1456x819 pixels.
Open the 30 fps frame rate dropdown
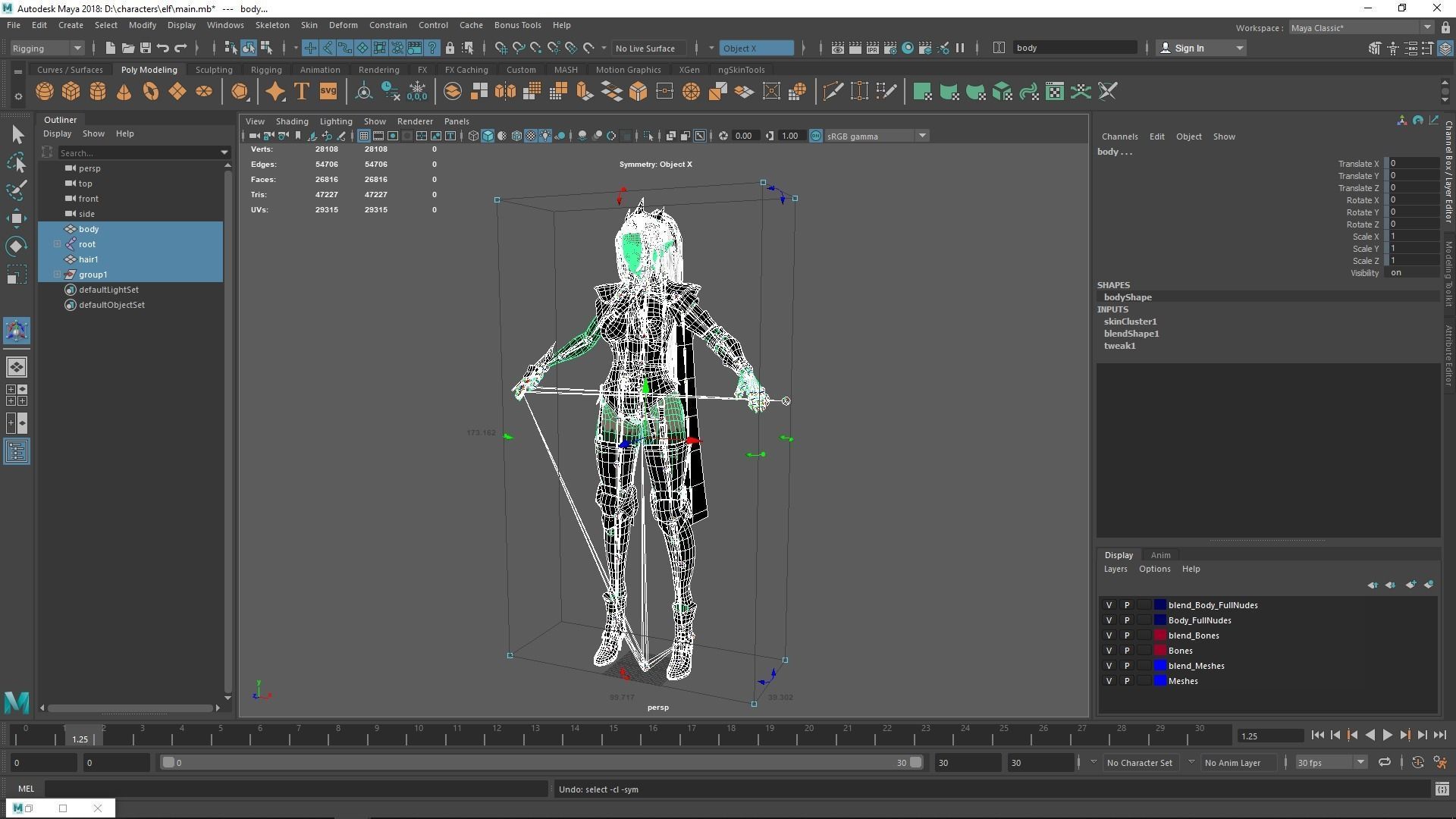(1331, 763)
